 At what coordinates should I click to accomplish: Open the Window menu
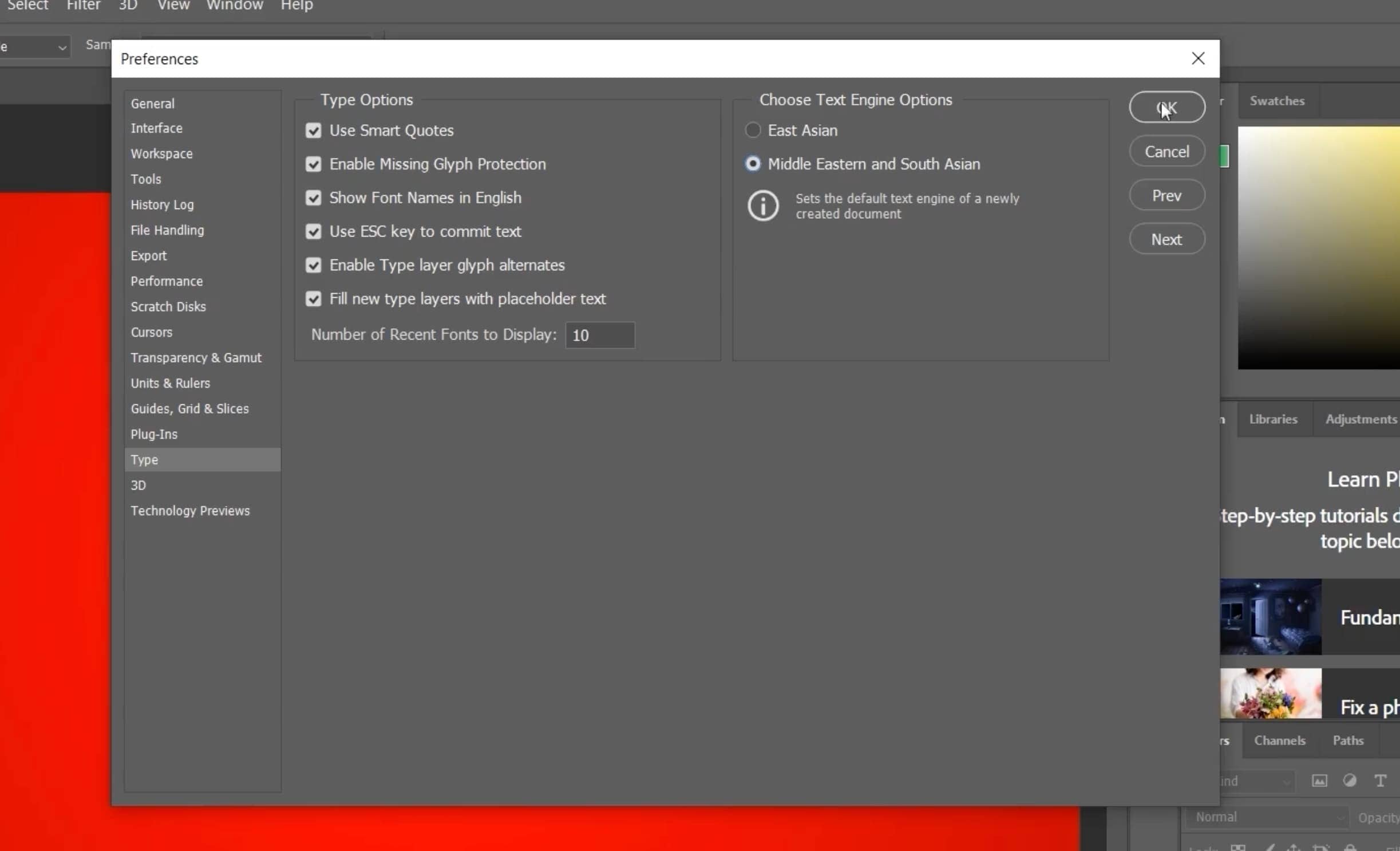[x=235, y=6]
